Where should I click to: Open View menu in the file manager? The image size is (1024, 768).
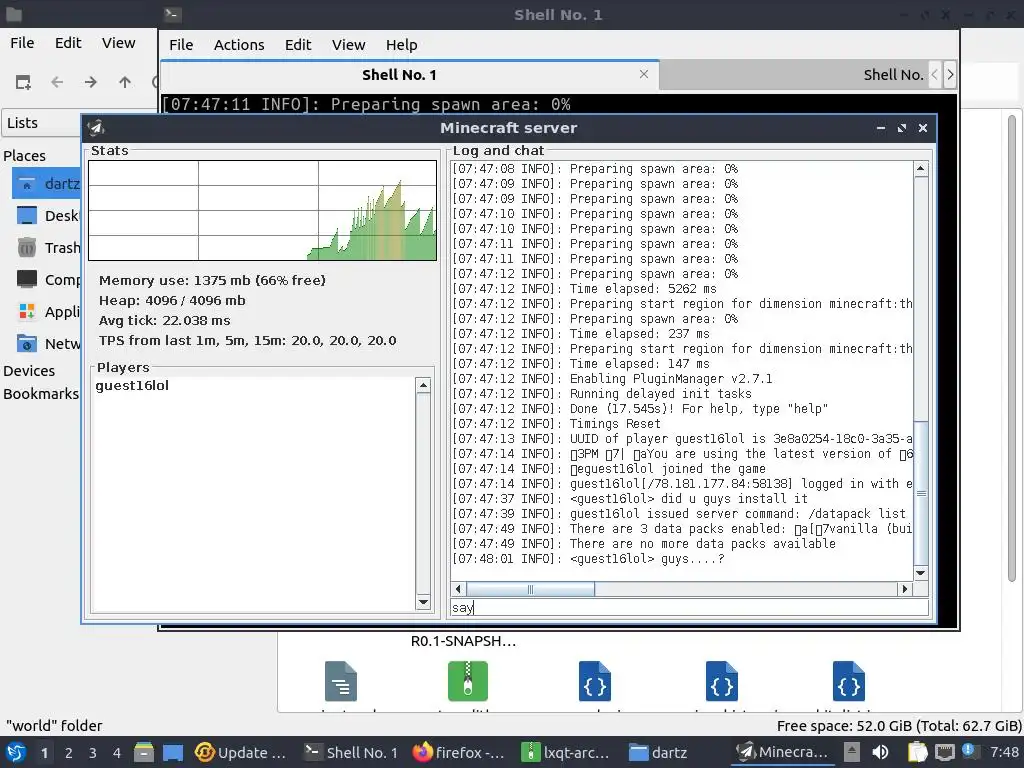(118, 42)
